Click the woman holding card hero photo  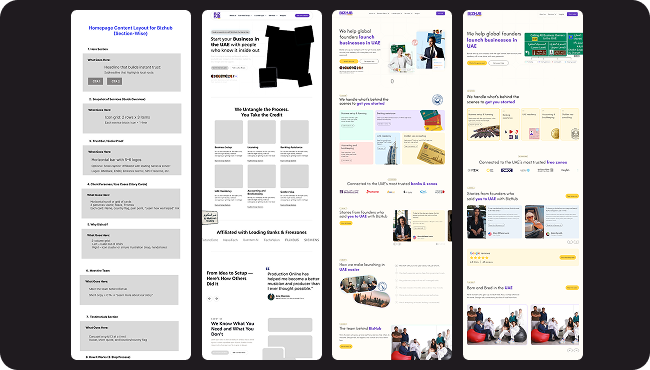click(x=401, y=59)
